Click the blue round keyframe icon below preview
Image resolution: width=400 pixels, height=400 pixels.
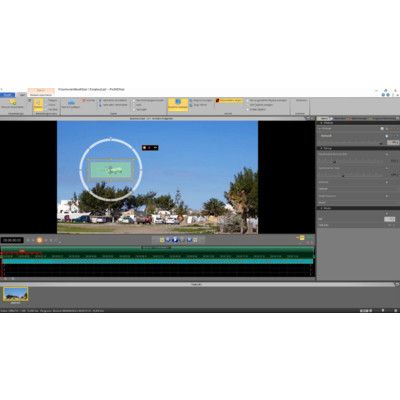[175, 240]
